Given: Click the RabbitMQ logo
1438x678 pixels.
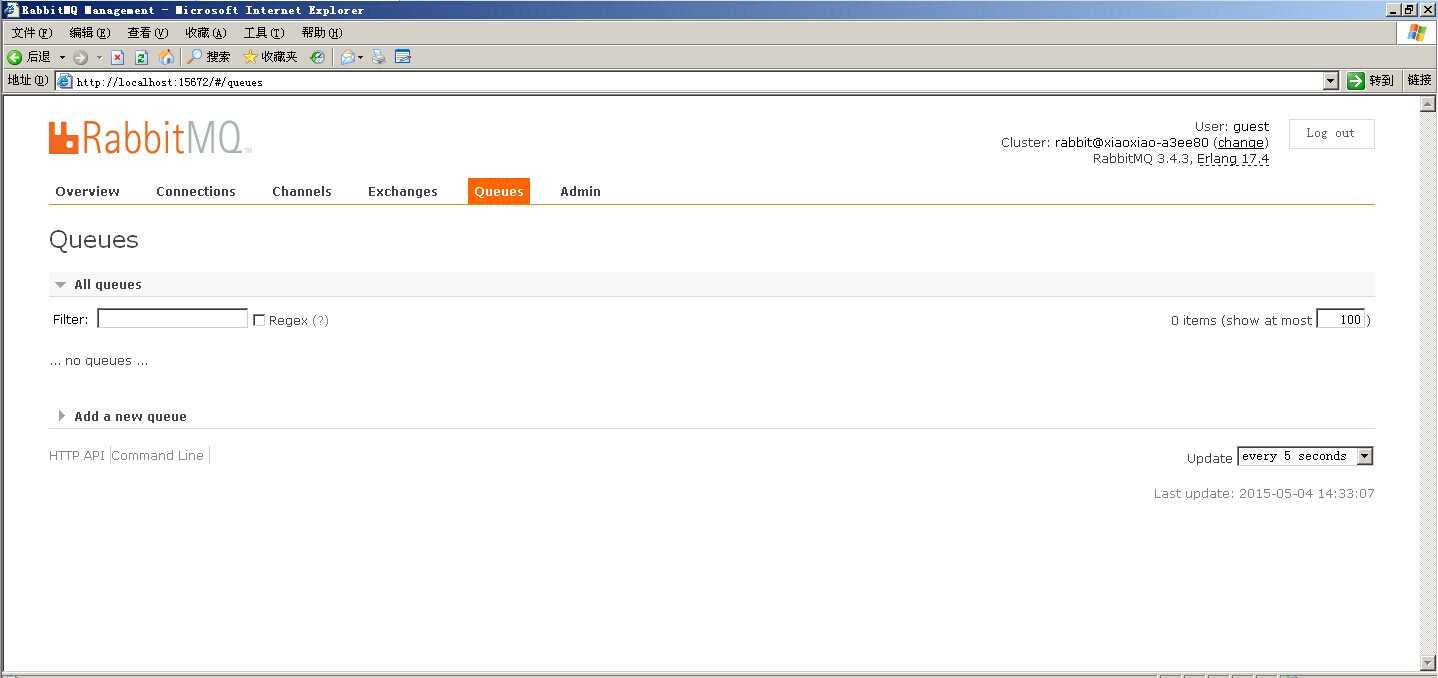Looking at the screenshot, I should 149,138.
